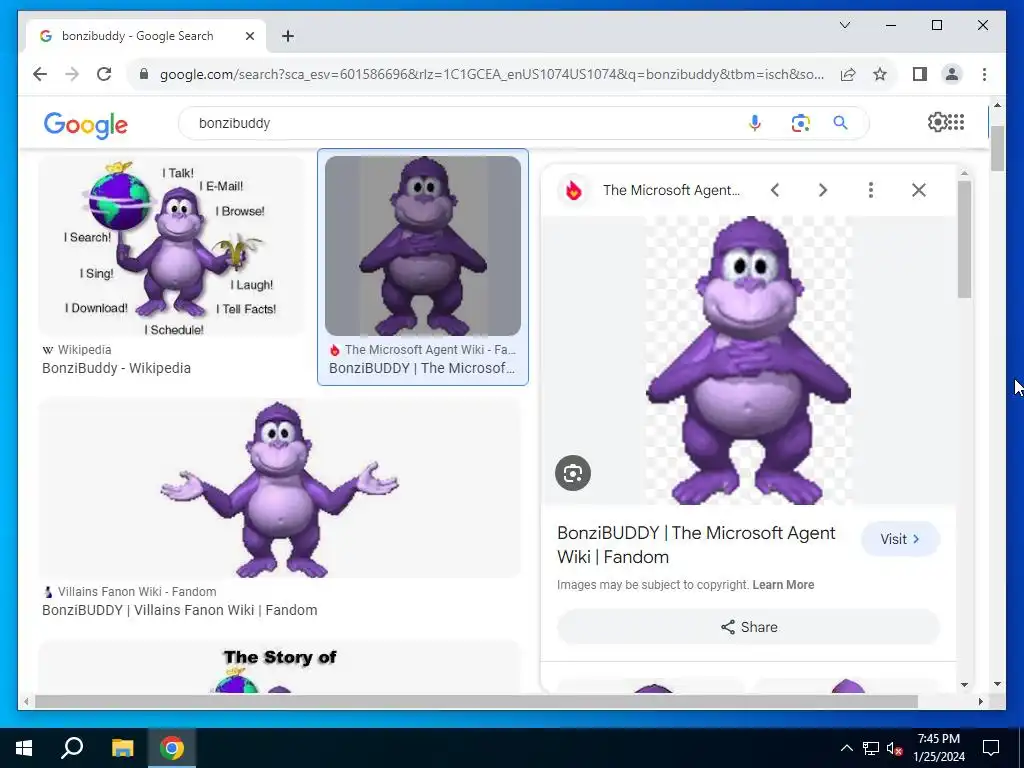This screenshot has height=768, width=1024.
Task: Close the bonzibuddy Google Search tab
Action: (x=249, y=36)
